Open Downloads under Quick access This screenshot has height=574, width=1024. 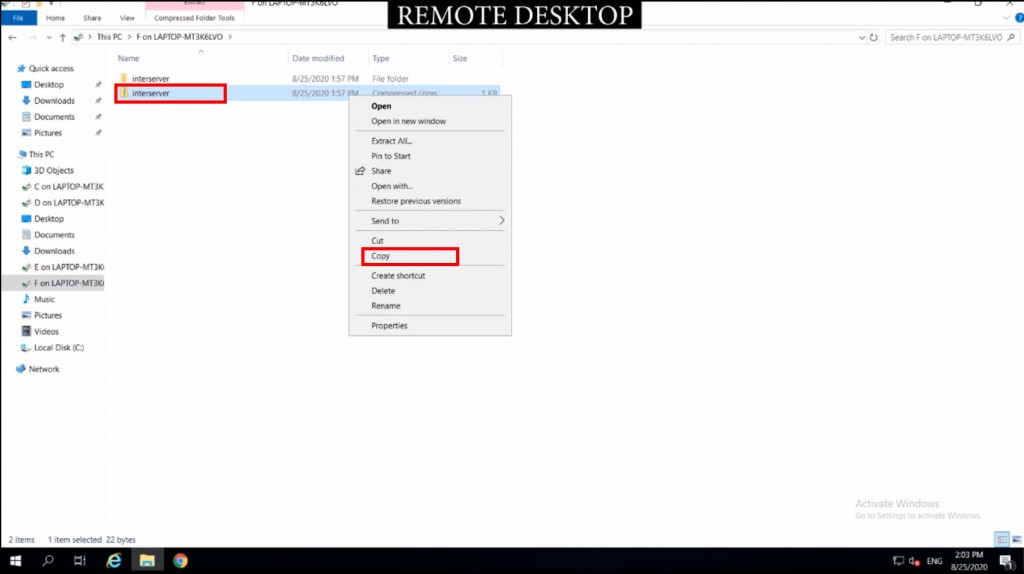pyautogui.click(x=54, y=101)
